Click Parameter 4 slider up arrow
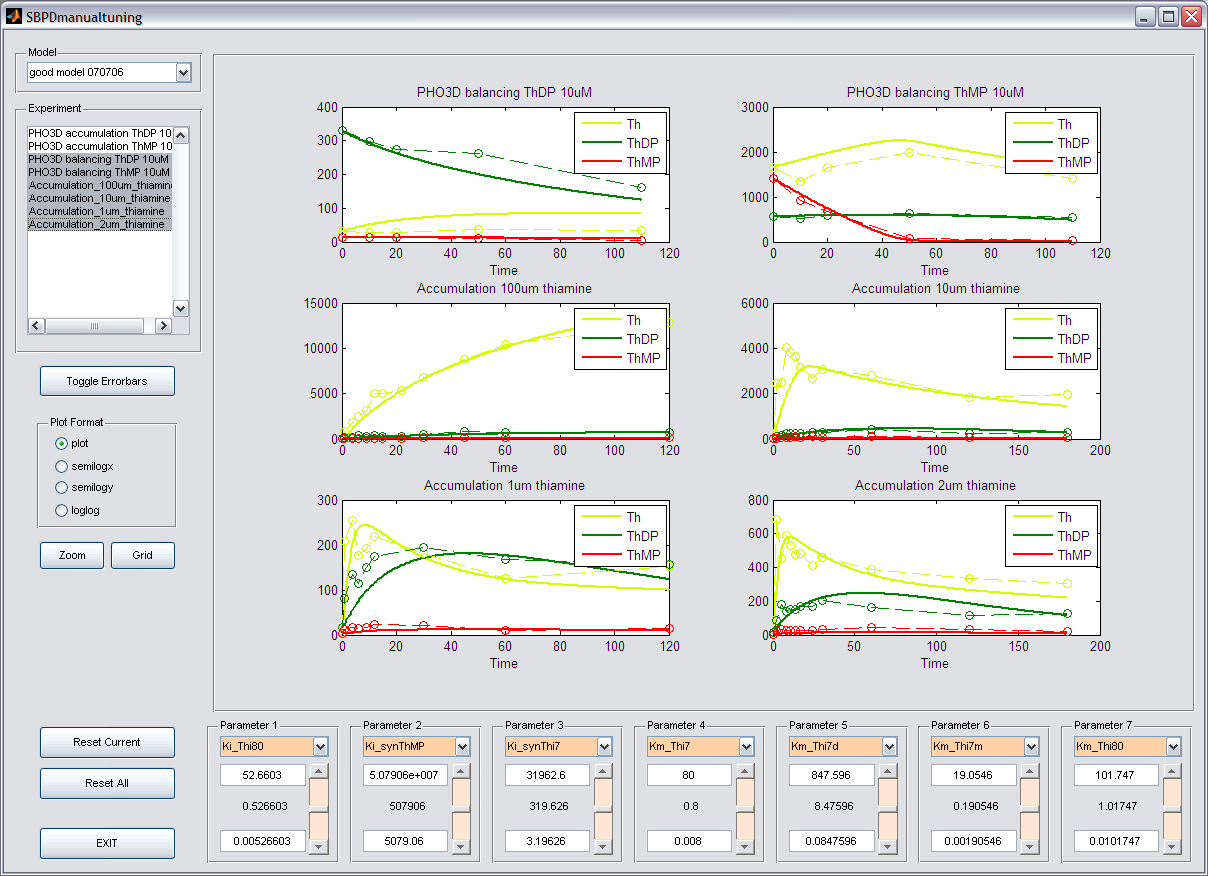The height and width of the screenshot is (876, 1208). 744,771
